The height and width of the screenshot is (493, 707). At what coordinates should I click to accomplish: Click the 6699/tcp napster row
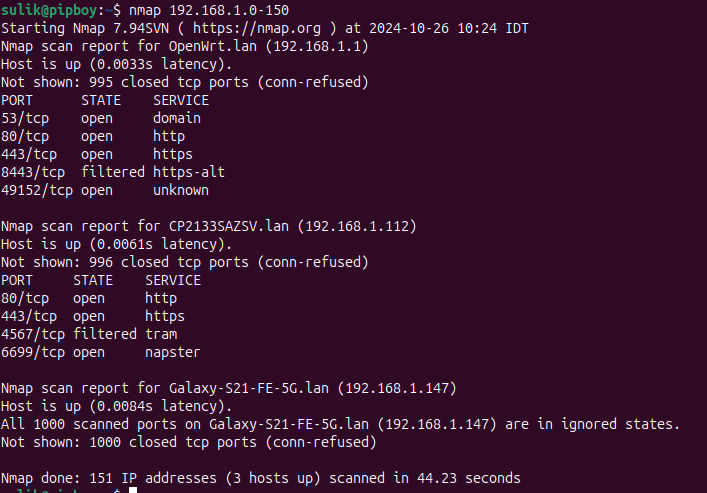pos(101,352)
